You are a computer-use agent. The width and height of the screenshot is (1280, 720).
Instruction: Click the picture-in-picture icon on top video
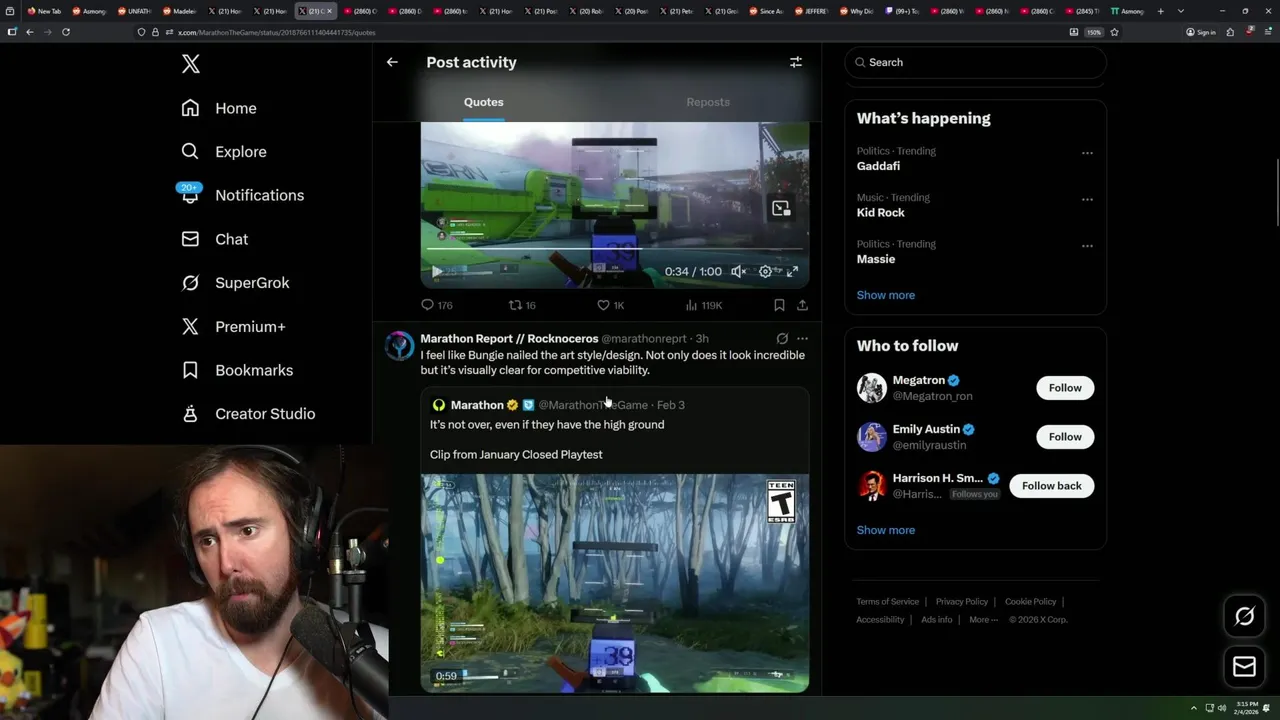(x=781, y=208)
